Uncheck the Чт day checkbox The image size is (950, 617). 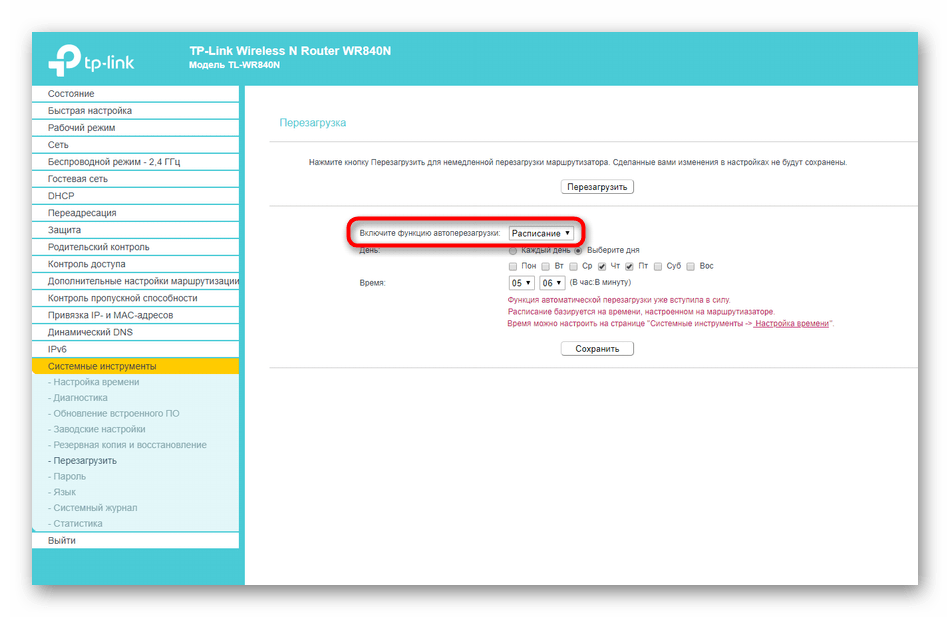click(x=602, y=267)
